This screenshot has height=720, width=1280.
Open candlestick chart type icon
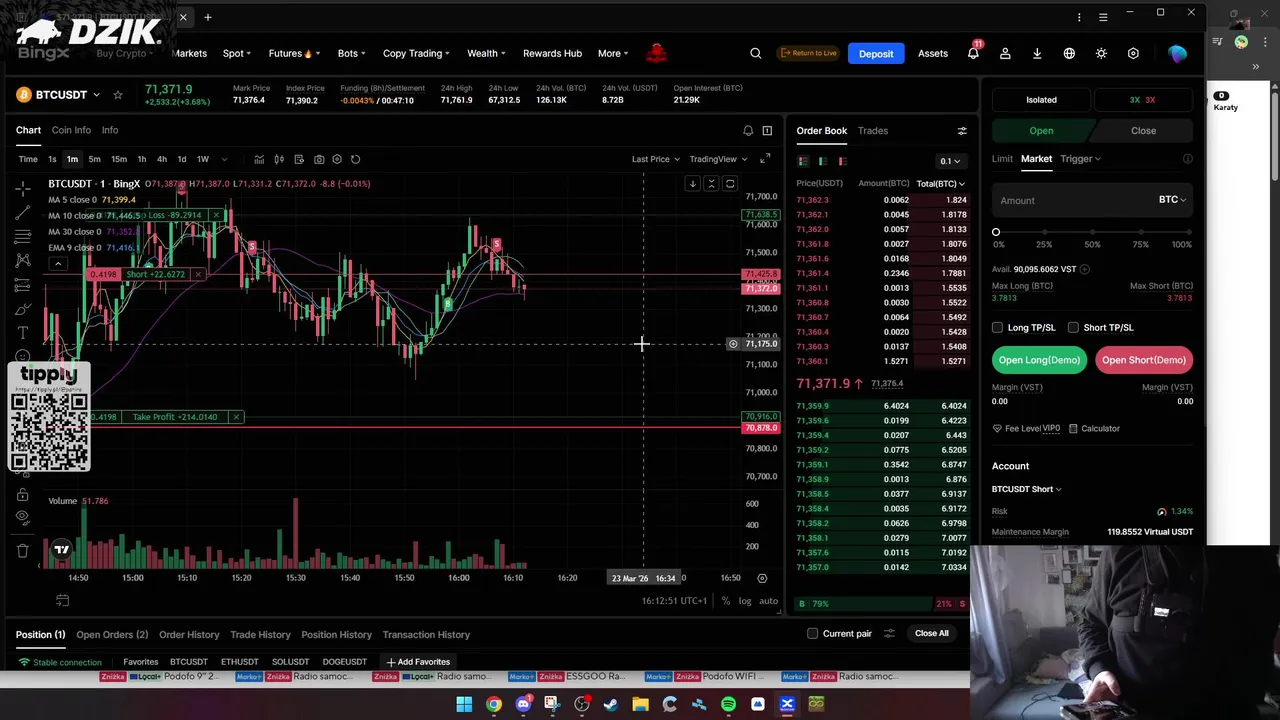pyautogui.click(x=279, y=159)
